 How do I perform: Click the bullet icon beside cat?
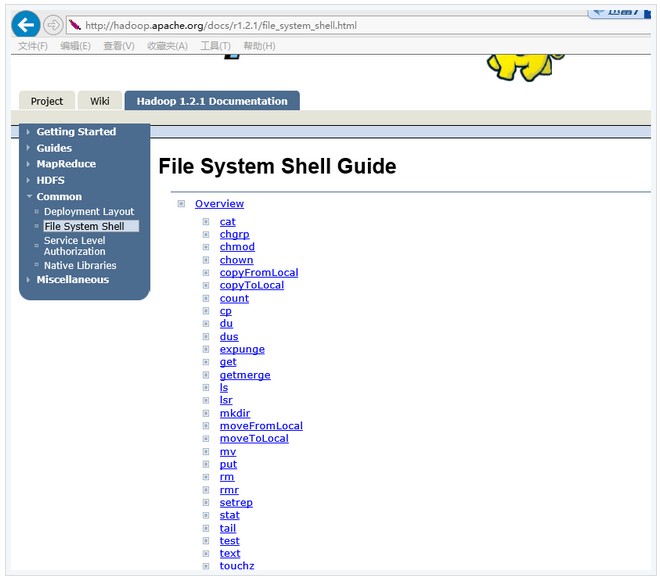click(206, 222)
